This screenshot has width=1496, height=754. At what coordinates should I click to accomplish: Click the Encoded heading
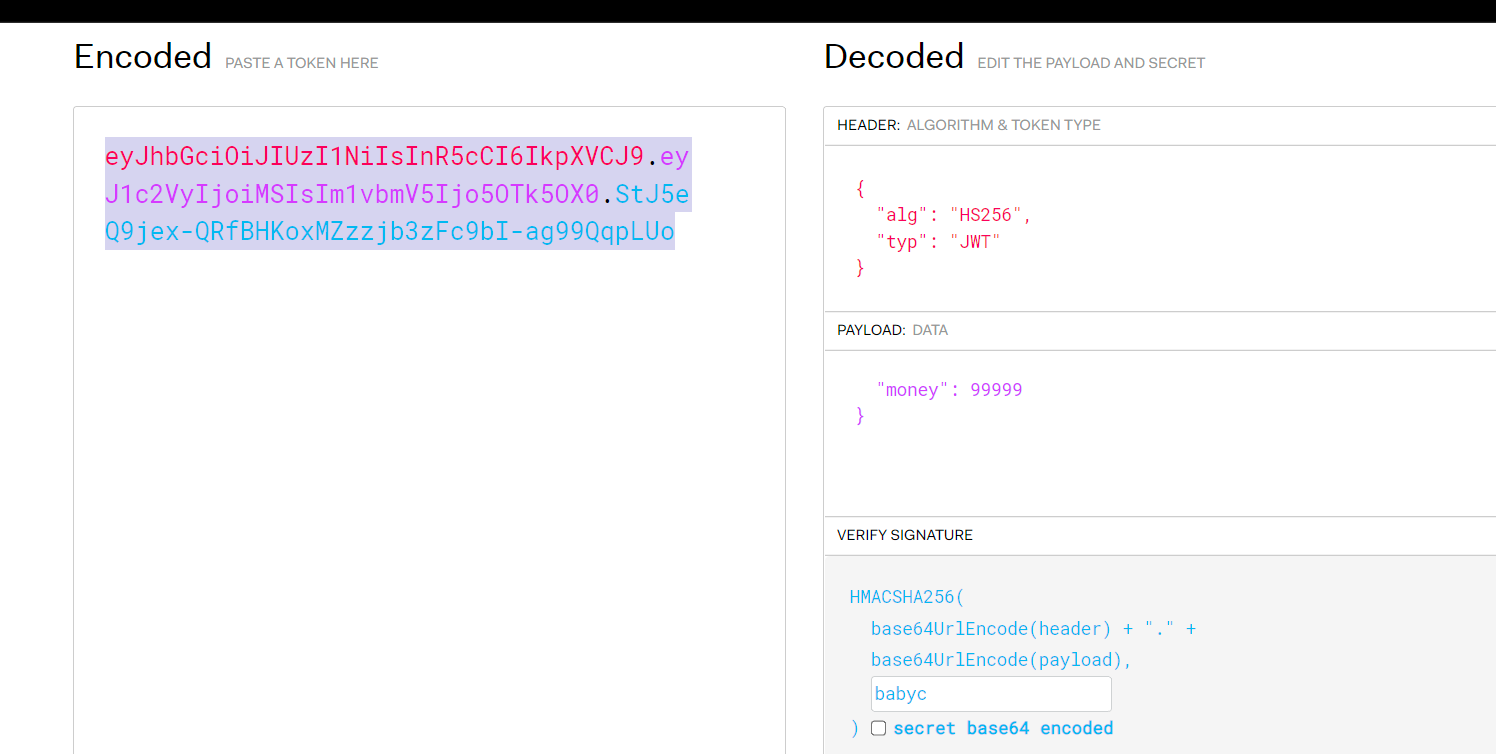(x=143, y=57)
